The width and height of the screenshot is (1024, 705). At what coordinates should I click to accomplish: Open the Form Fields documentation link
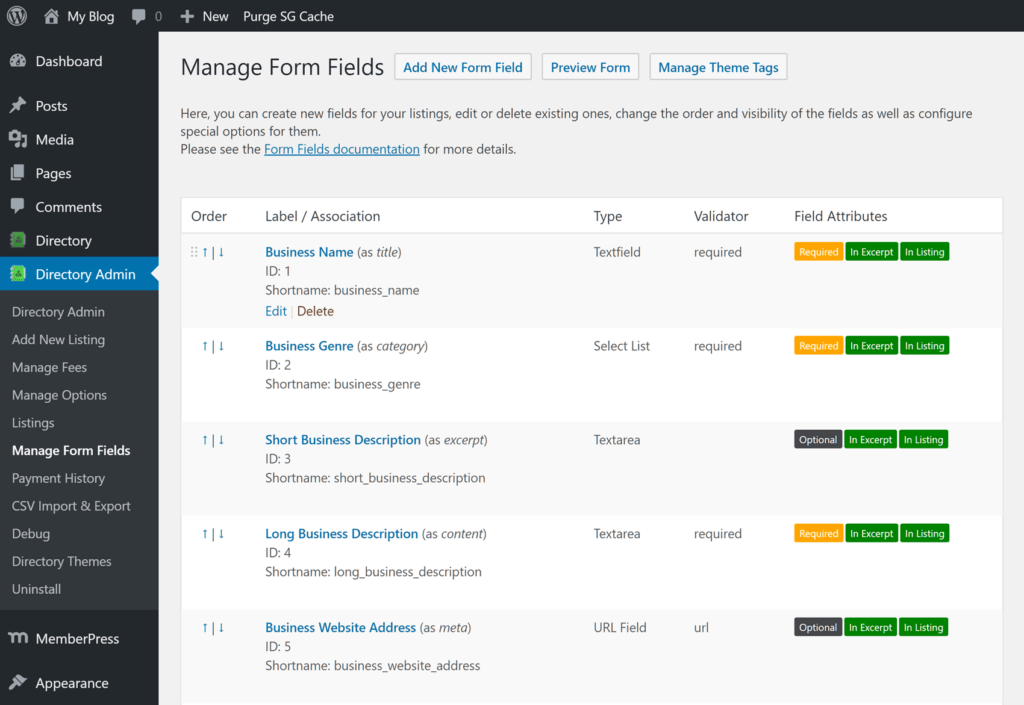[341, 148]
